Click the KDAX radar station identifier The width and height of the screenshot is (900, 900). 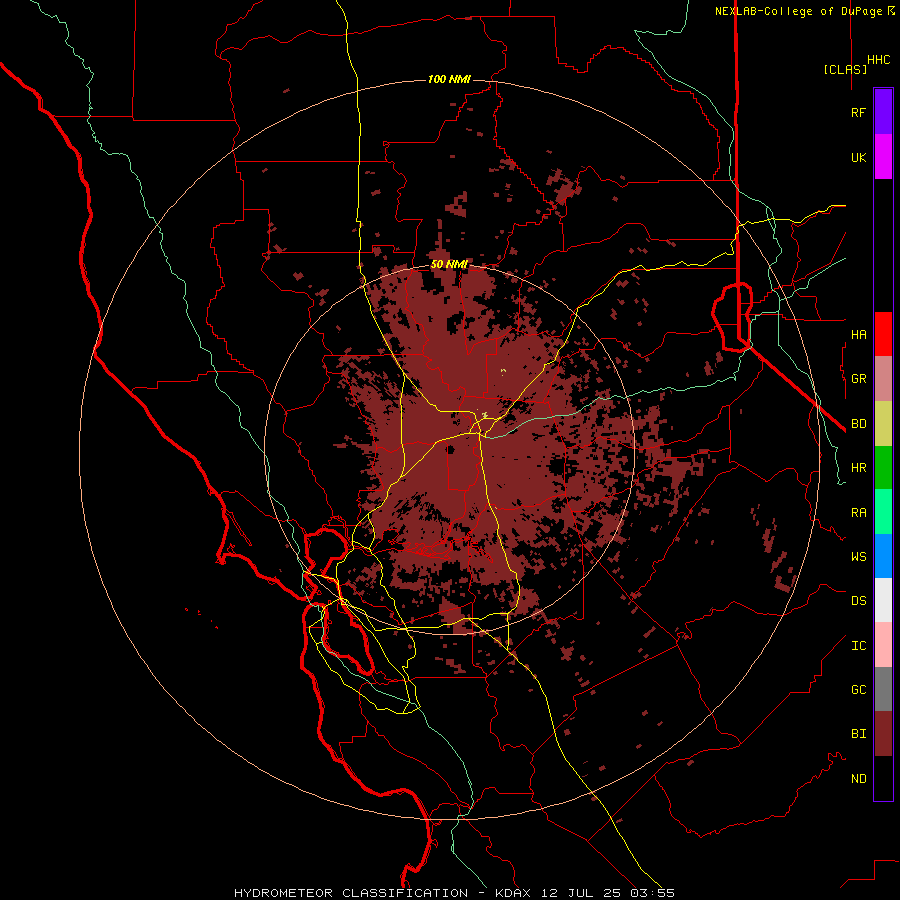coord(513,893)
